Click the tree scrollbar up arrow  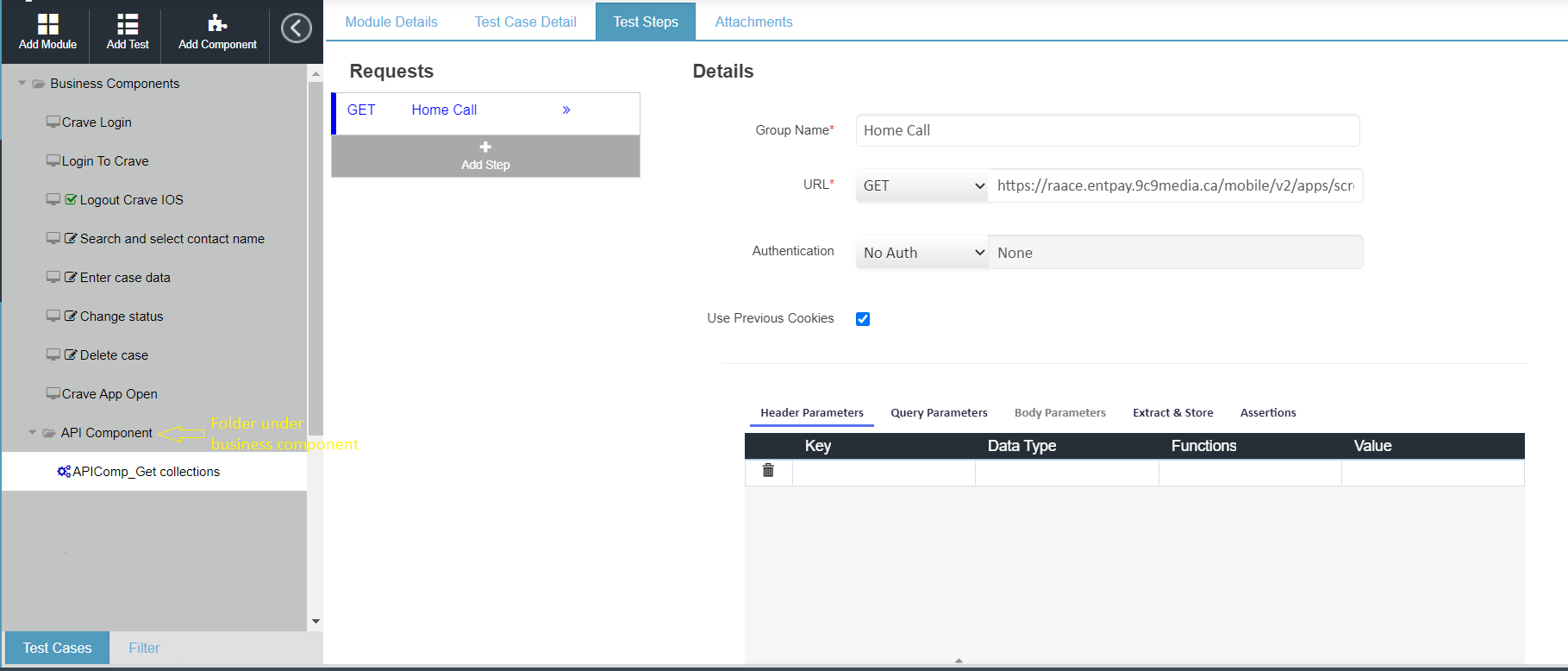point(315,73)
